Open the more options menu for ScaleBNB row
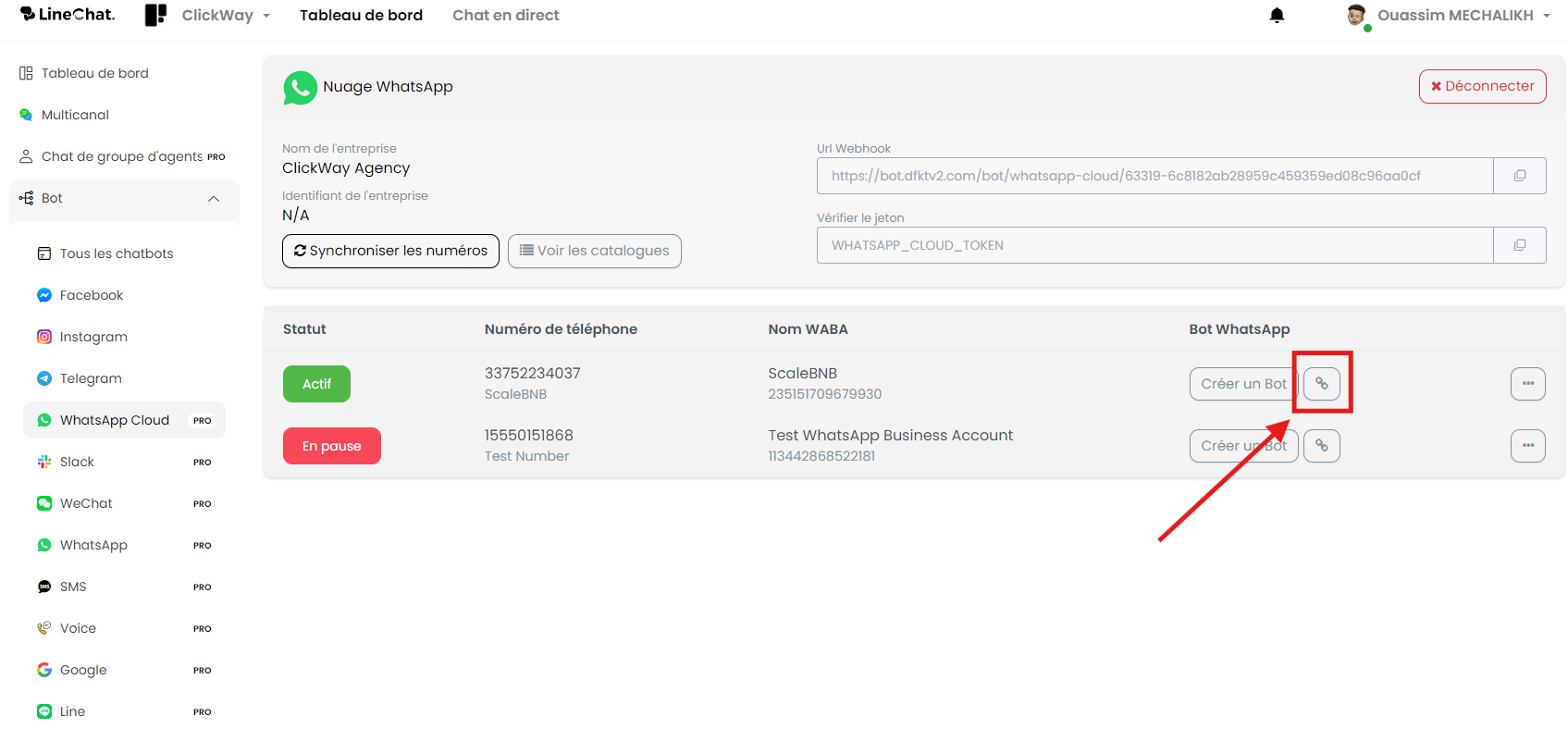The image size is (1568, 741). [x=1527, y=384]
